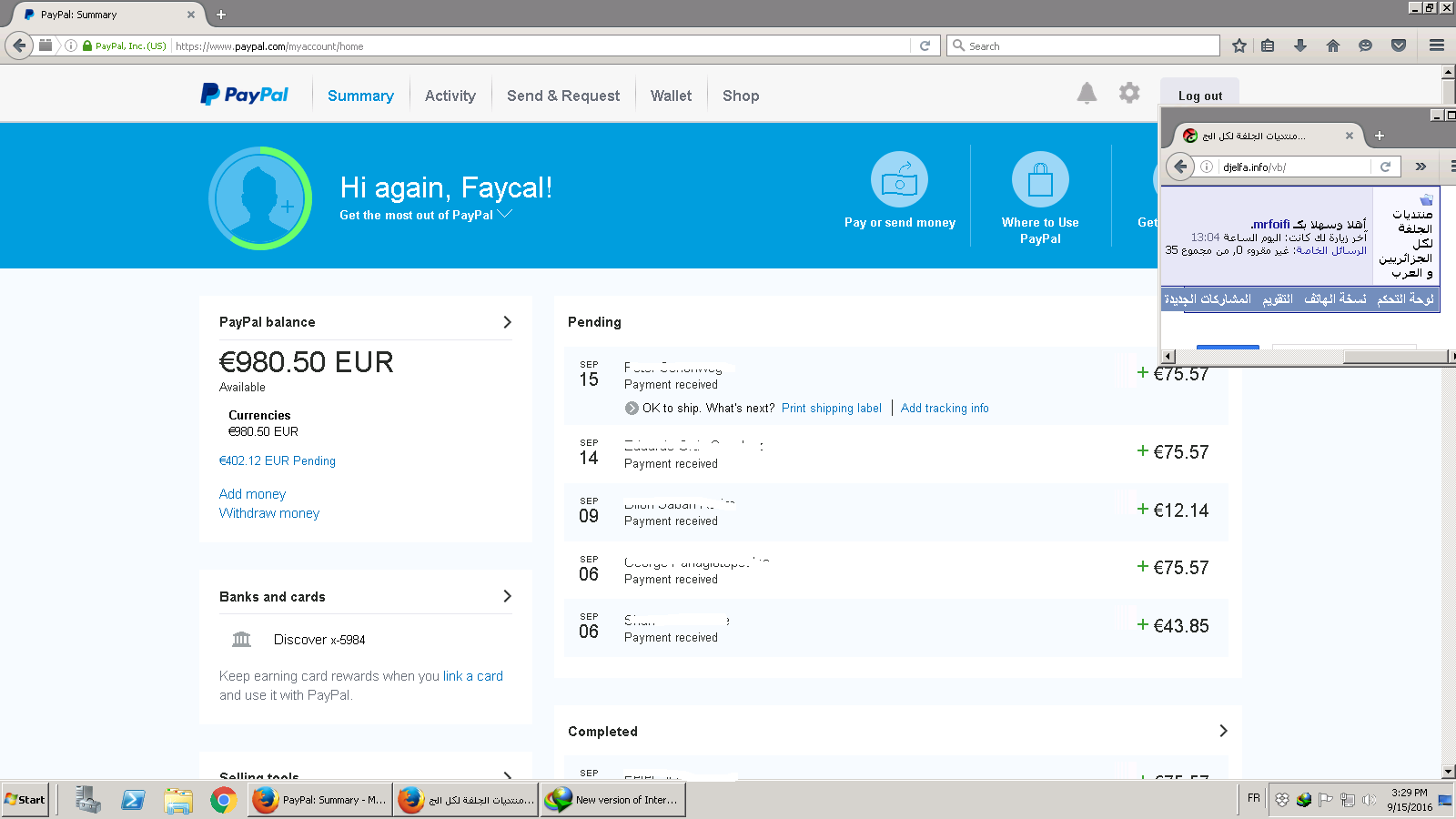Bookmark this page with the star icon
This screenshot has height=819, width=1456.
pos(1239,45)
